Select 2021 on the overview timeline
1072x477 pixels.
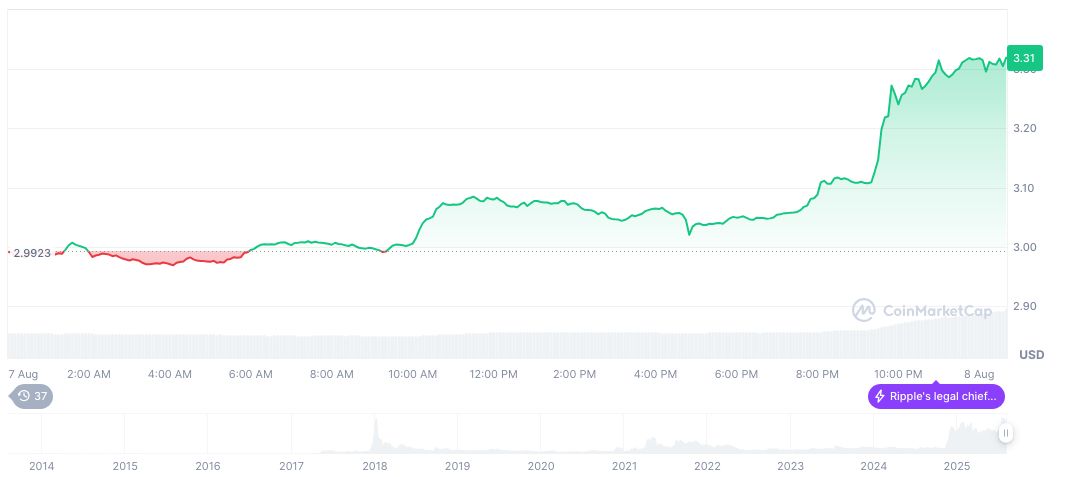(x=624, y=466)
